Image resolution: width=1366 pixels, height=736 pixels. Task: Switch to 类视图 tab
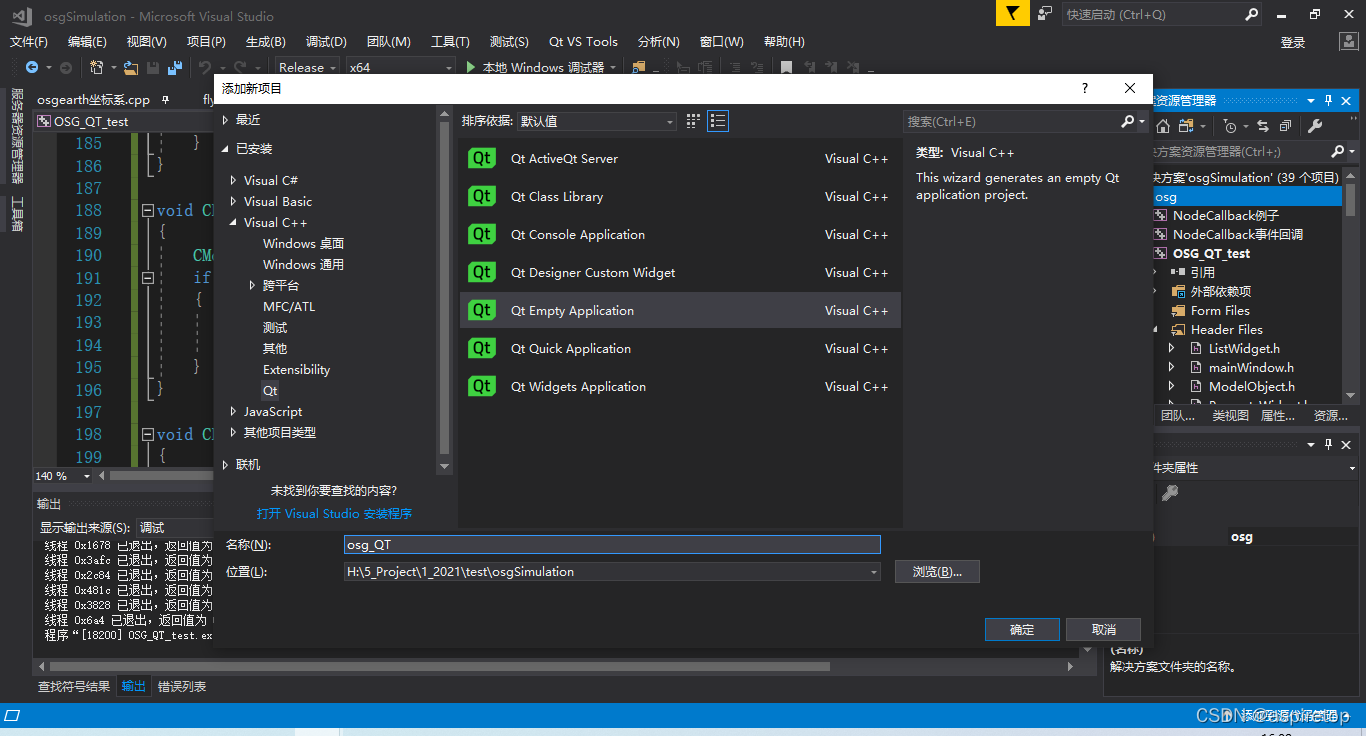1230,415
